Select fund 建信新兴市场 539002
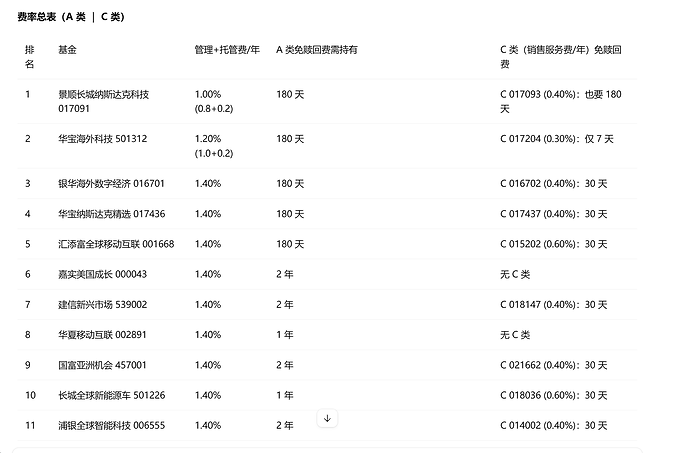 [x=103, y=305]
